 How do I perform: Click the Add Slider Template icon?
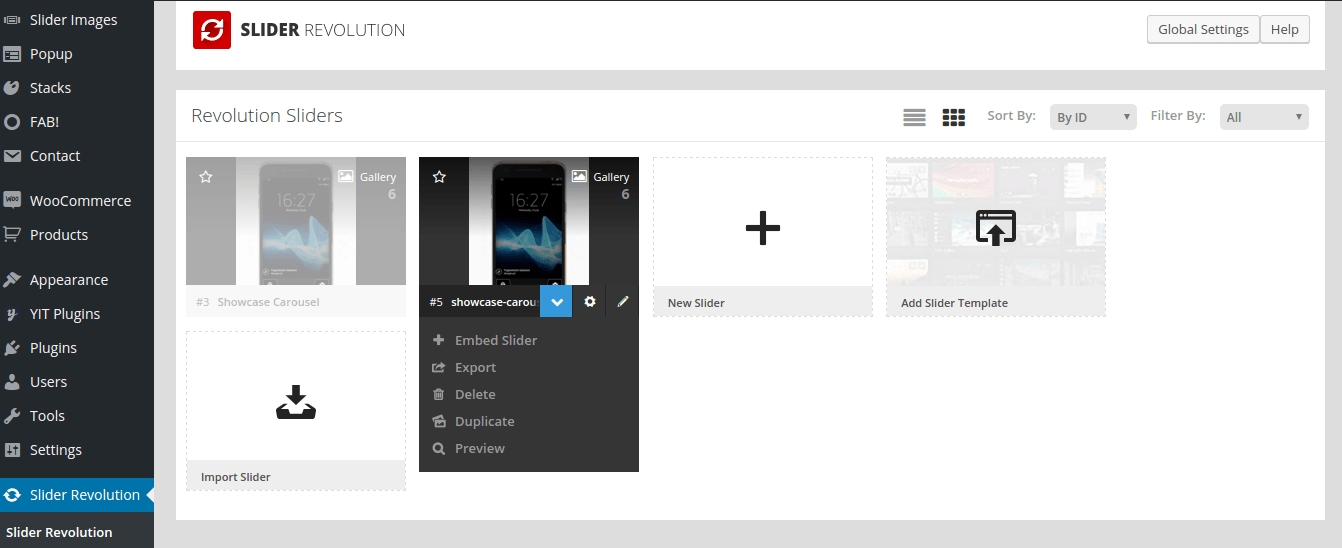996,228
